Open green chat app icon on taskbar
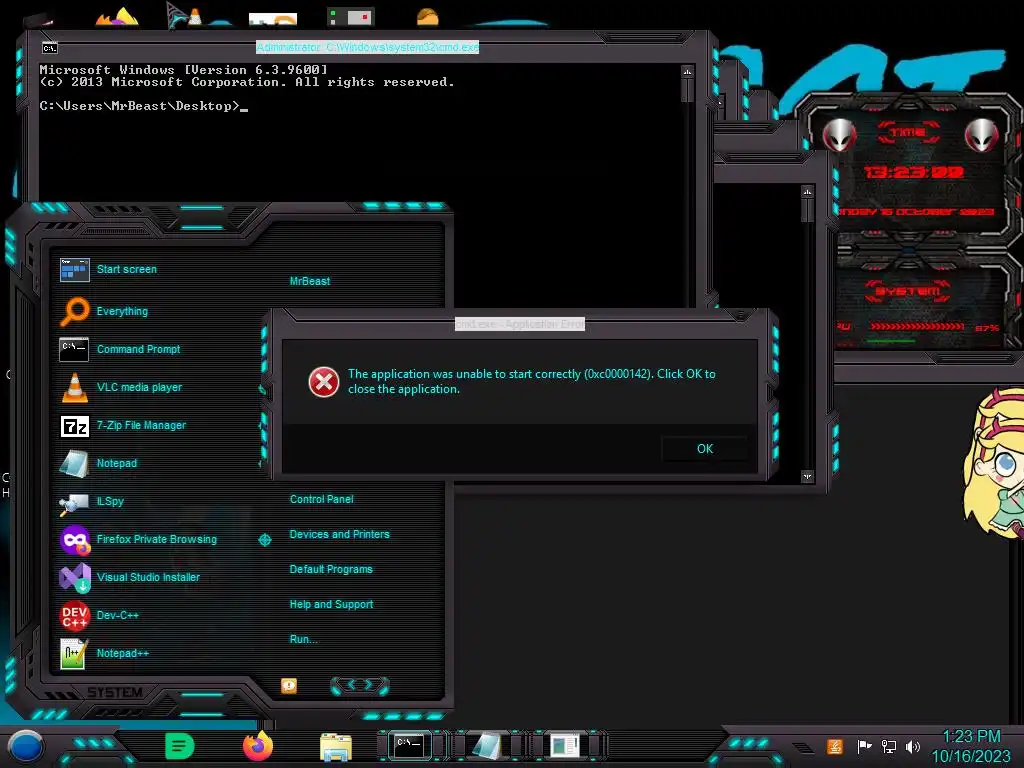 pos(179,746)
